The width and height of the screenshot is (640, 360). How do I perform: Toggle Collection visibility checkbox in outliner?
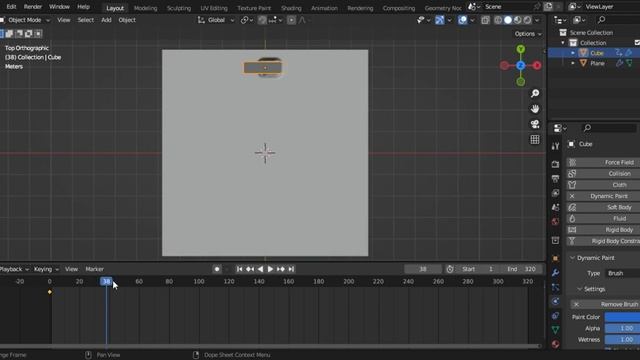tap(637, 43)
